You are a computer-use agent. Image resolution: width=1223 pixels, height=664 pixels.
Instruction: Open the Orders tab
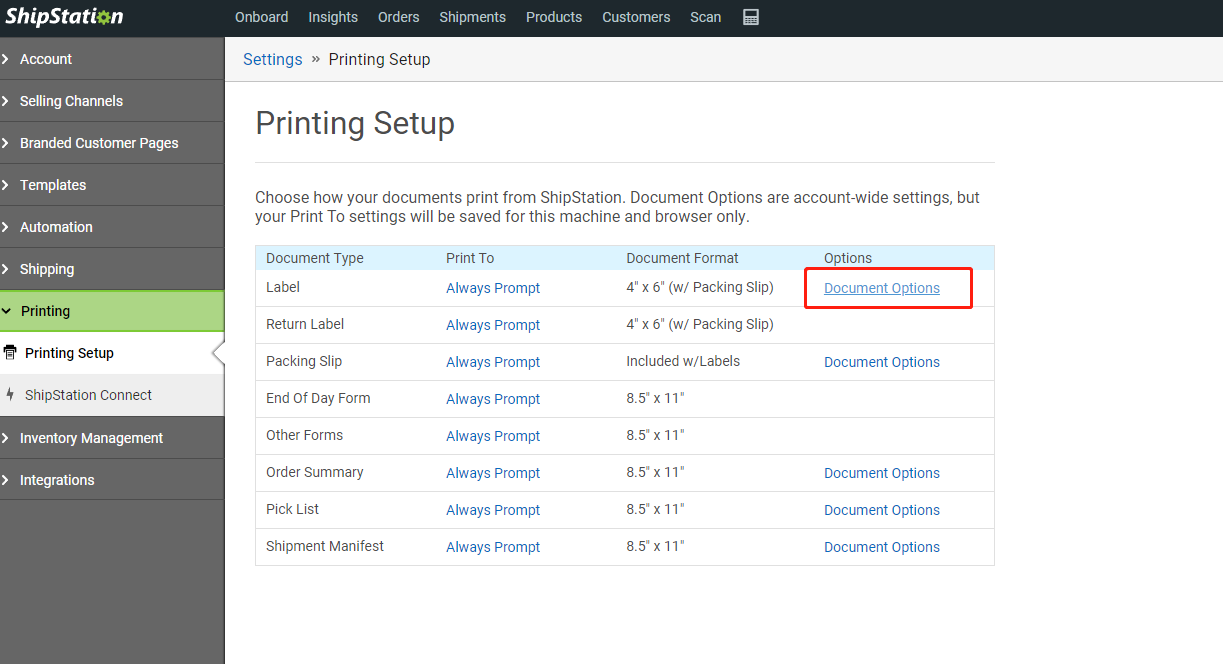tap(398, 17)
